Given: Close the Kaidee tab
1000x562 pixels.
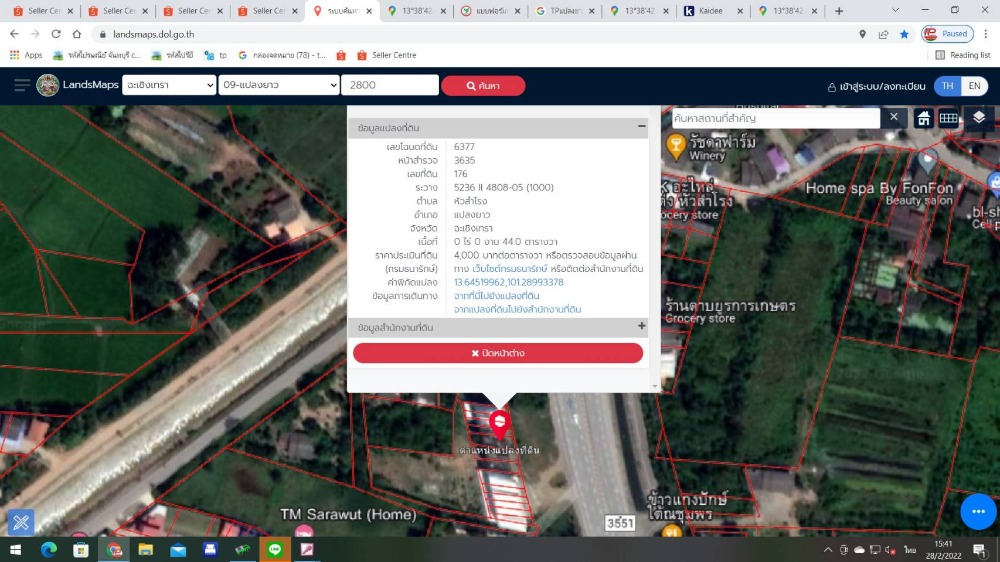Looking at the screenshot, I should click(740, 11).
